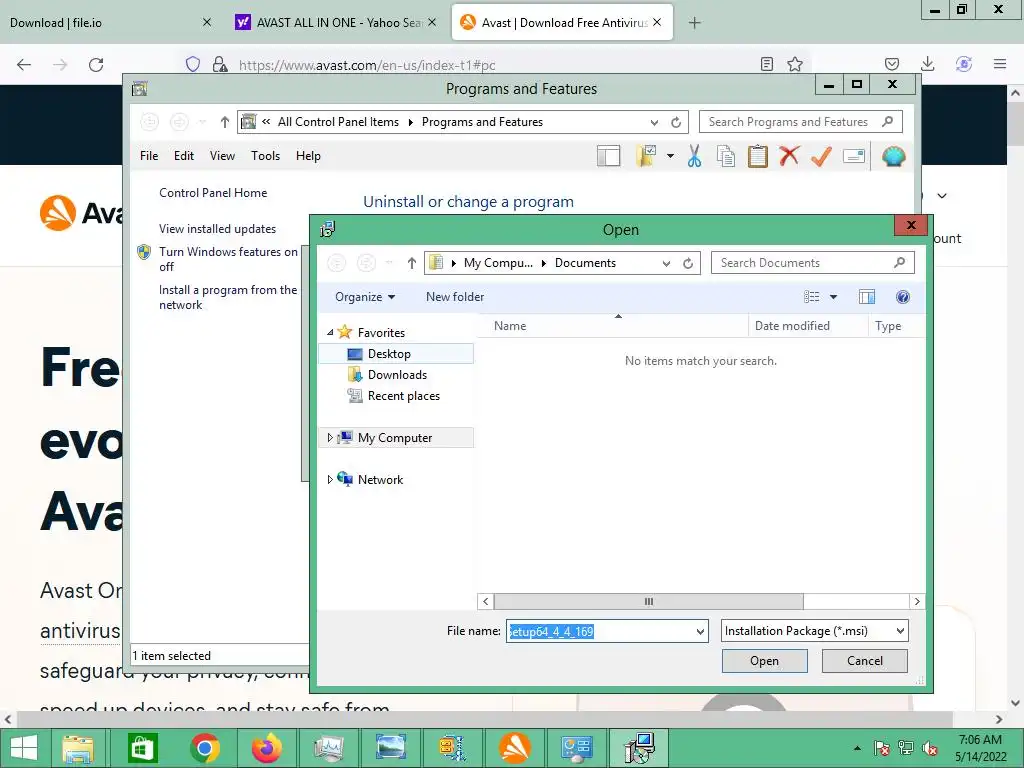Click the red X Delete toolbar icon
Screen dimensions: 1024x768
789,156
